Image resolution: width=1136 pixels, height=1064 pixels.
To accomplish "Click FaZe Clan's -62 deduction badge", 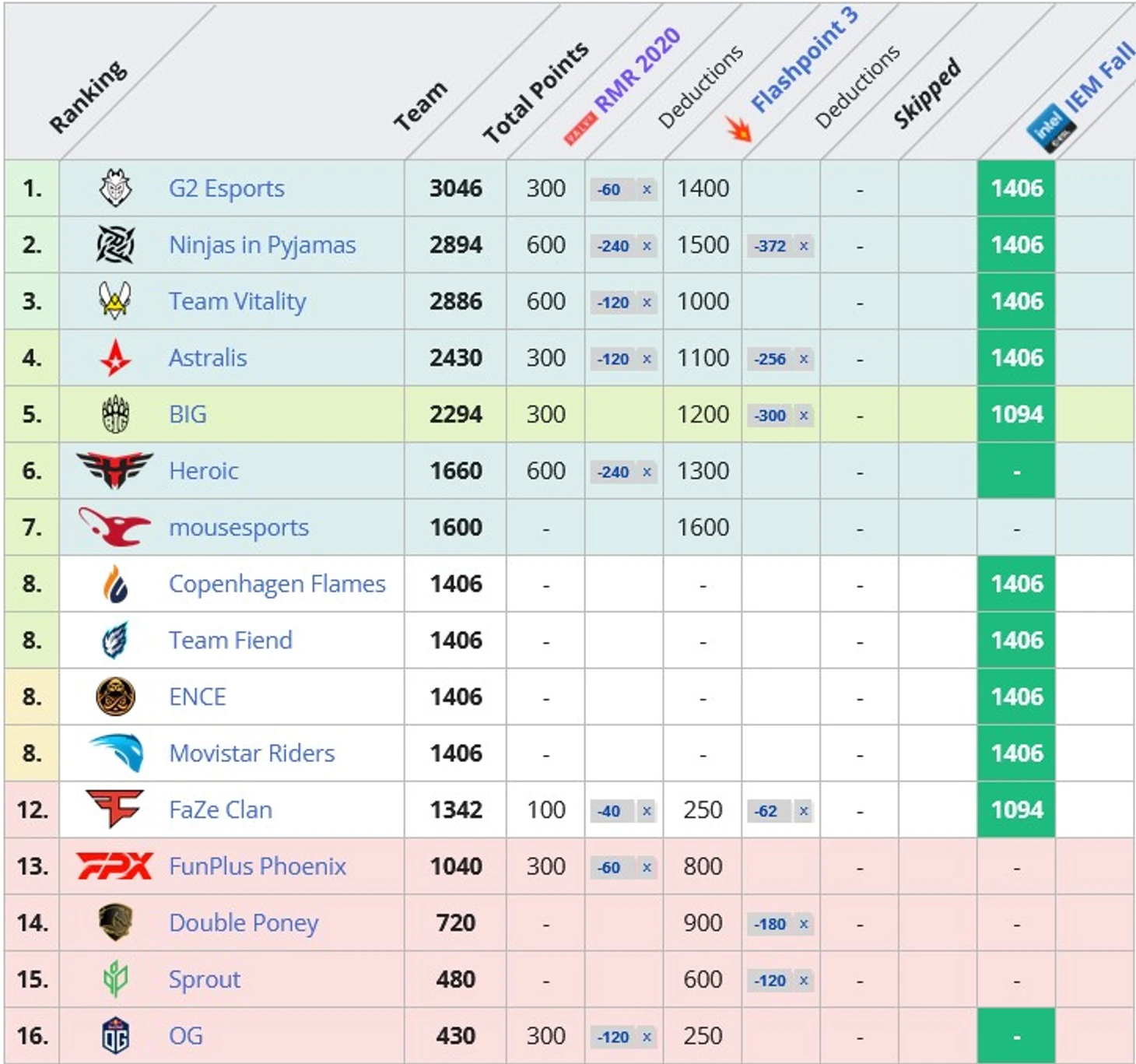I will (x=780, y=811).
